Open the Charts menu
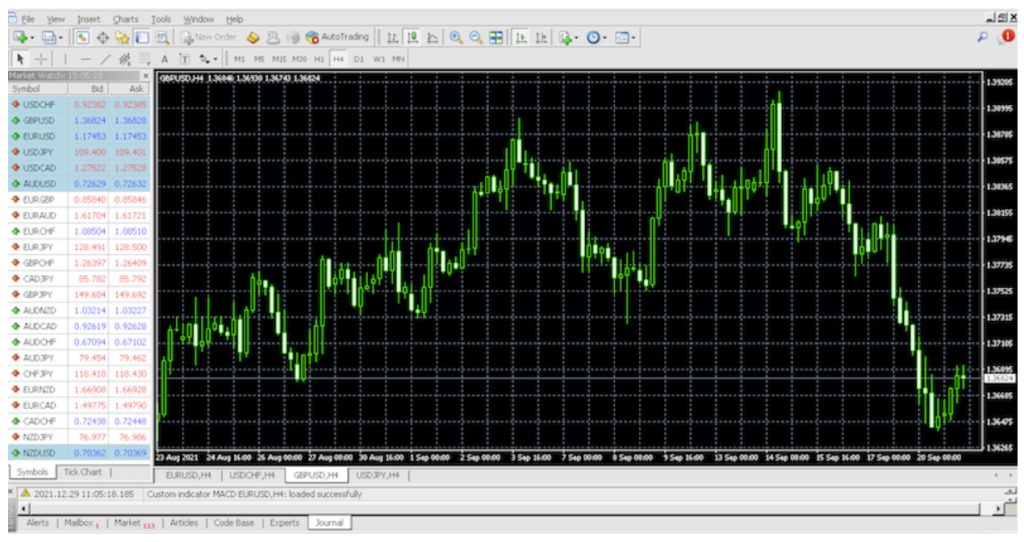This screenshot has height=542, width=1024. pos(126,19)
